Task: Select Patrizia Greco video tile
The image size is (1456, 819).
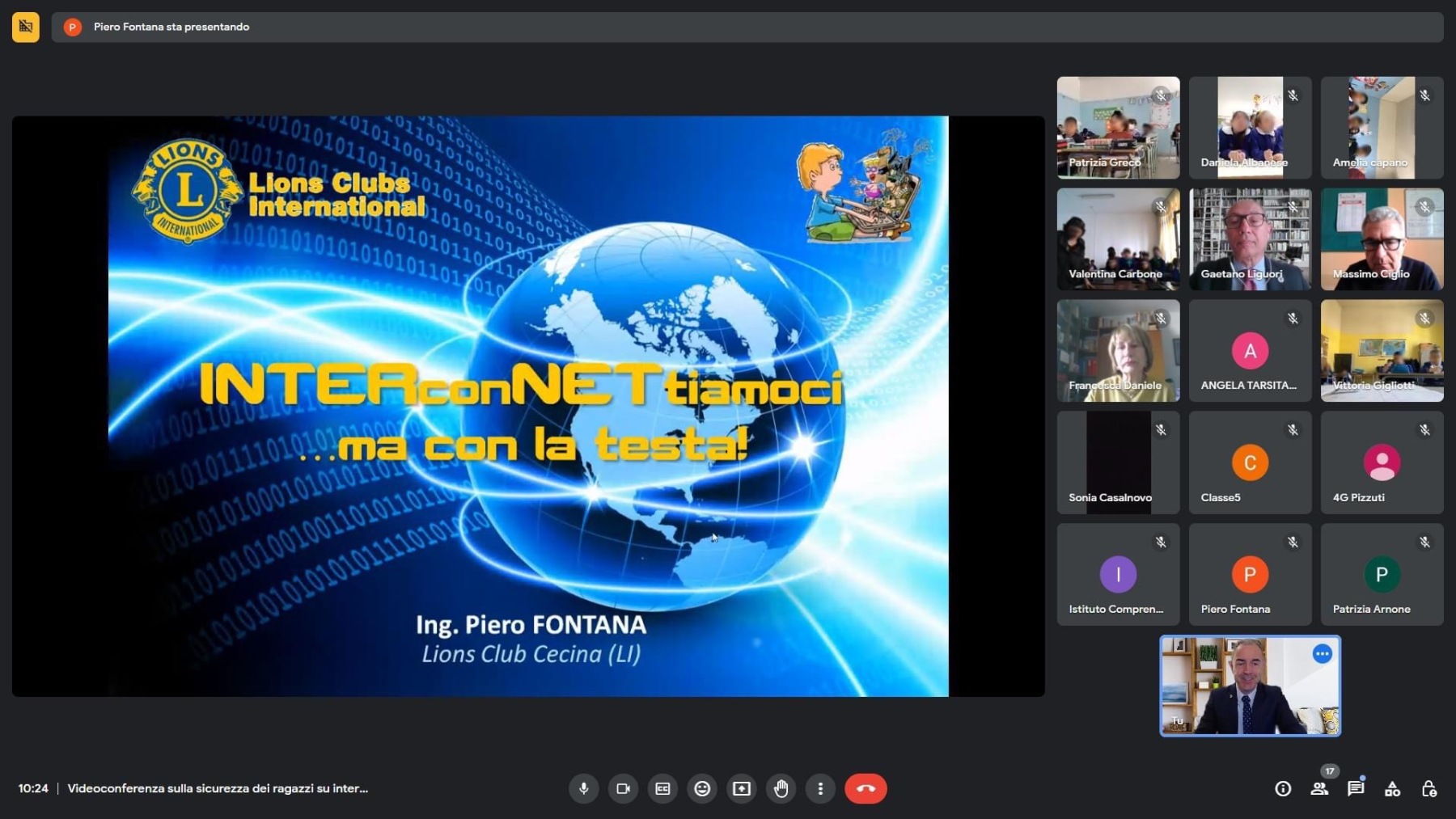Action: point(1118,128)
